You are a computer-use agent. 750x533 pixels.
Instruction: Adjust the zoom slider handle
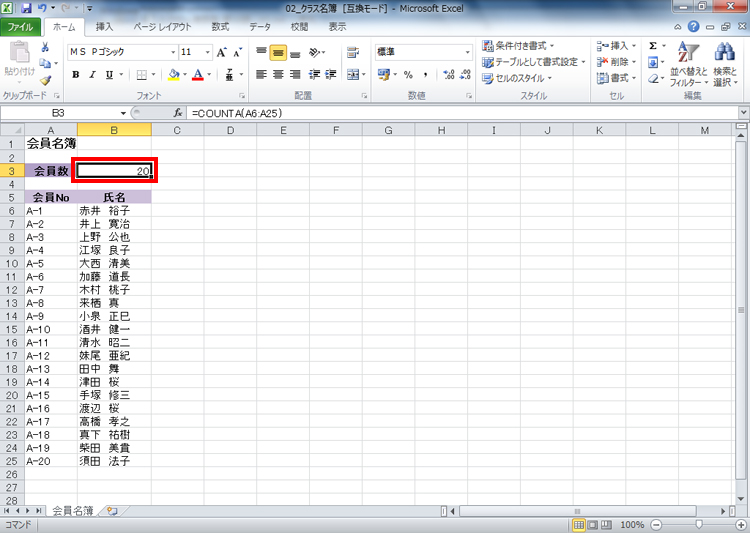pos(699,525)
